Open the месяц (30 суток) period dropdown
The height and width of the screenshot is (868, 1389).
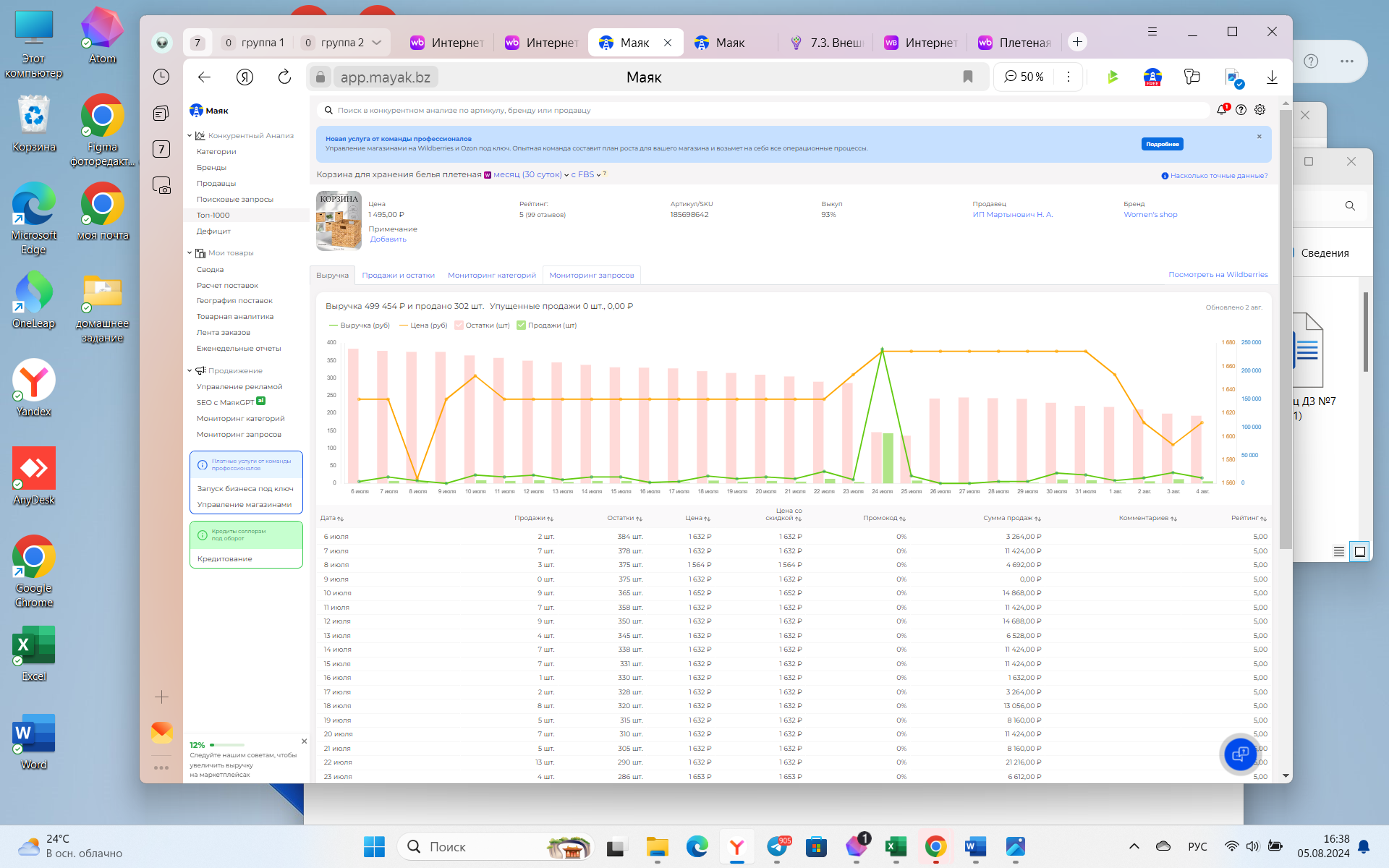pyautogui.click(x=530, y=174)
